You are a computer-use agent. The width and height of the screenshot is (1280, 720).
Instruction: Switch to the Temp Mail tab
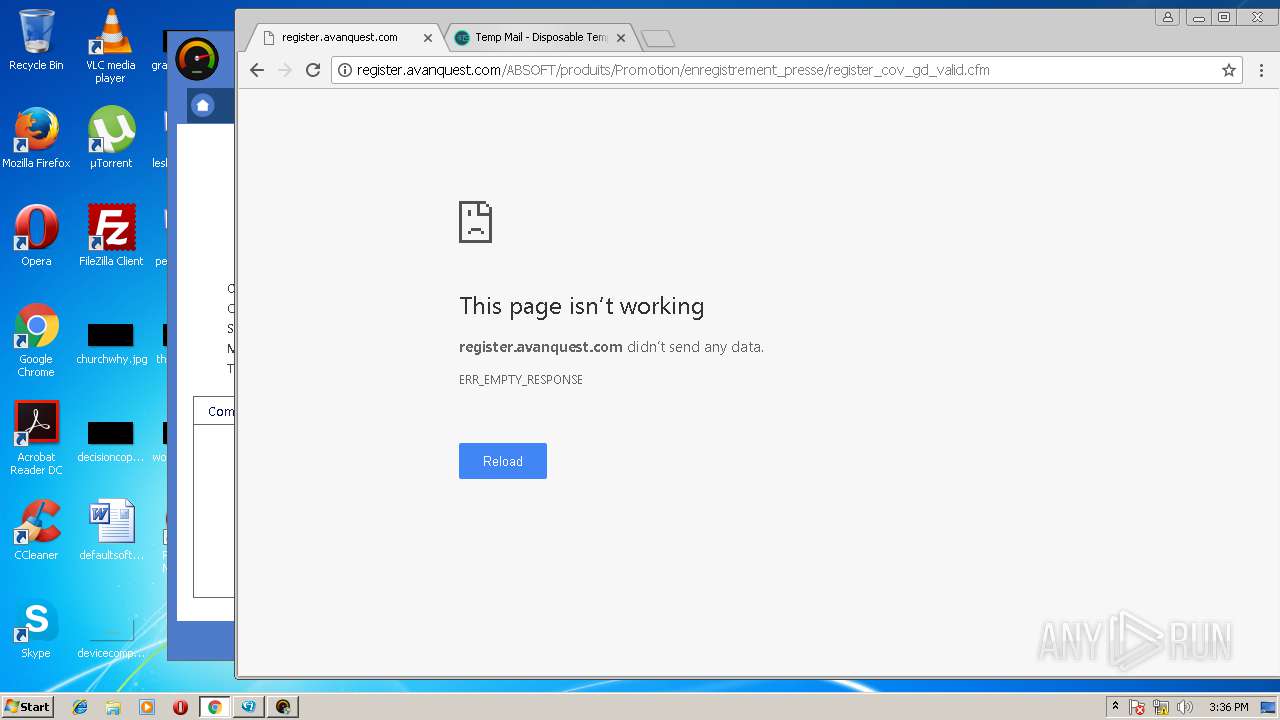(x=540, y=37)
